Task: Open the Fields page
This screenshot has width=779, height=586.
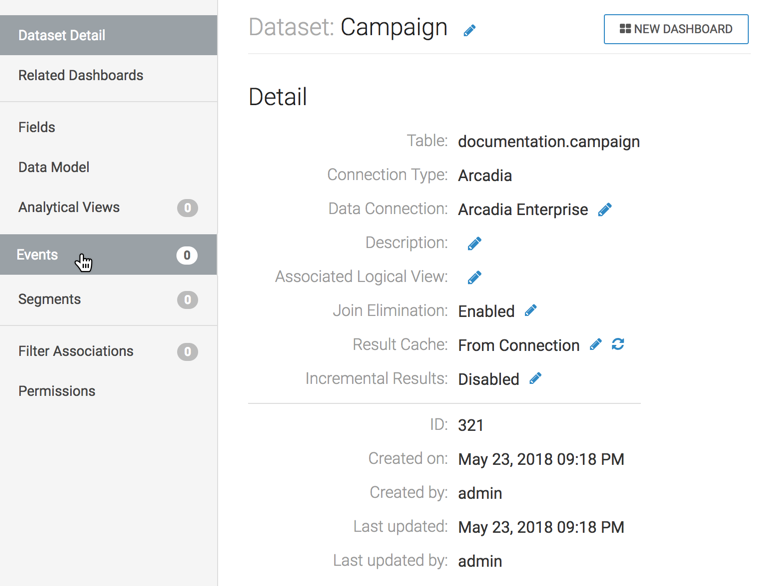Action: [x=37, y=127]
